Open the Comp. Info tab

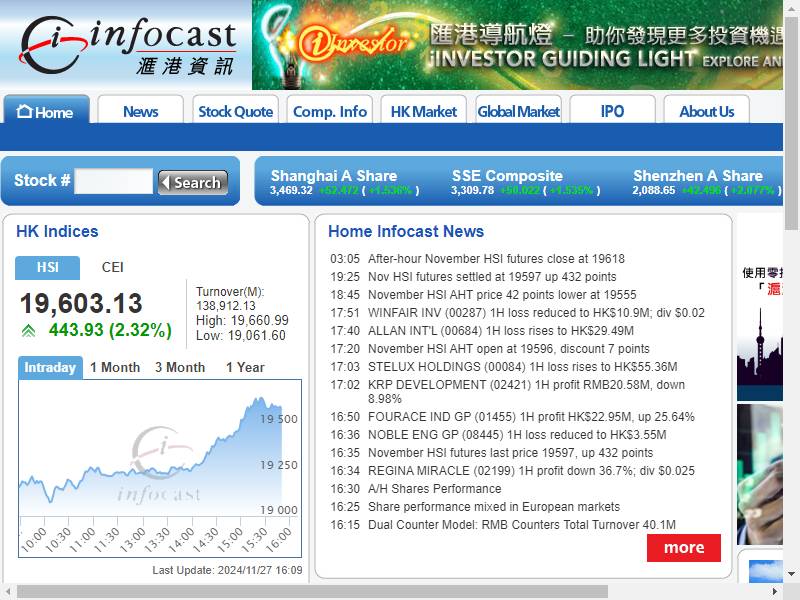click(x=330, y=110)
